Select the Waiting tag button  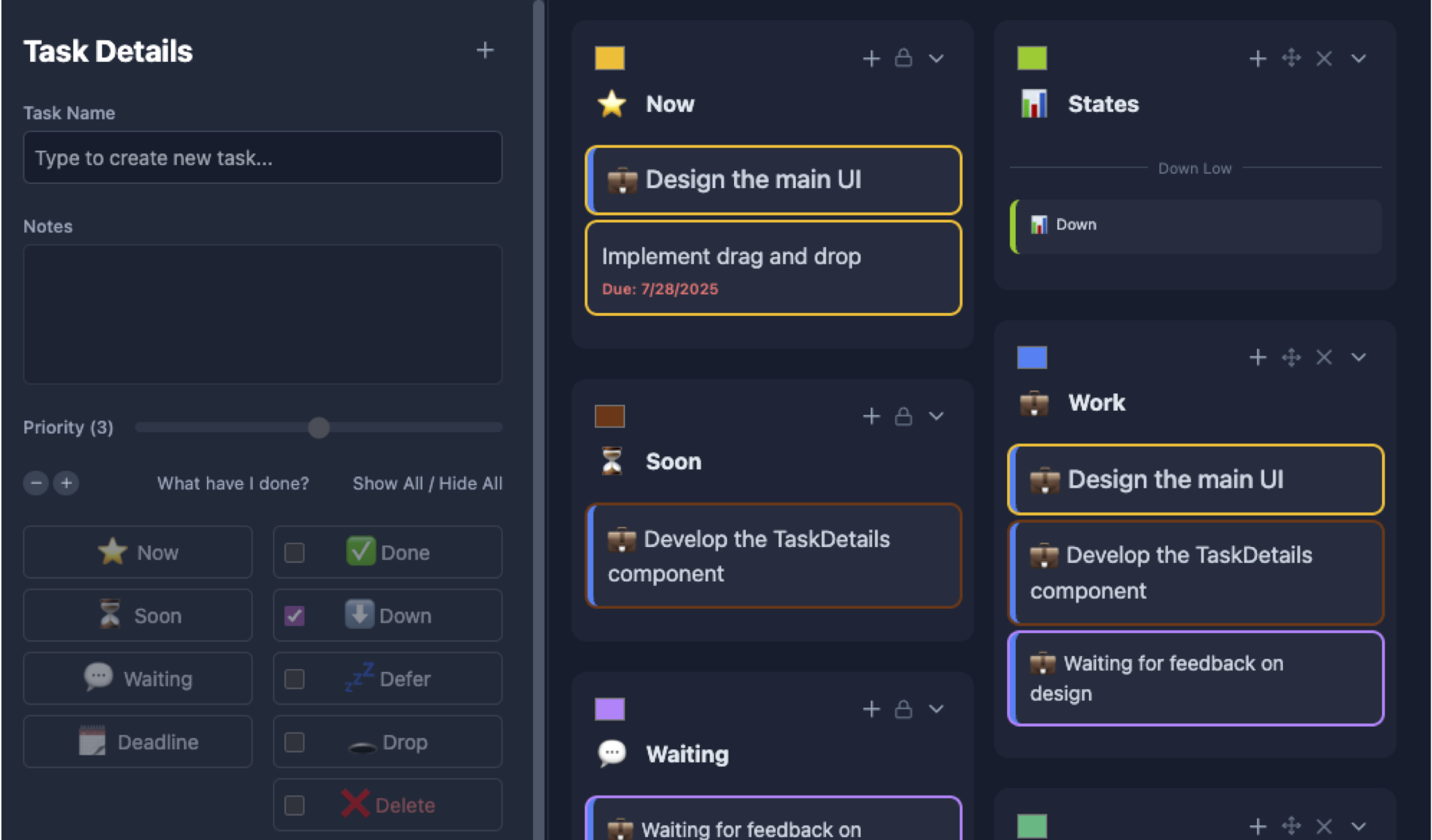tap(138, 678)
